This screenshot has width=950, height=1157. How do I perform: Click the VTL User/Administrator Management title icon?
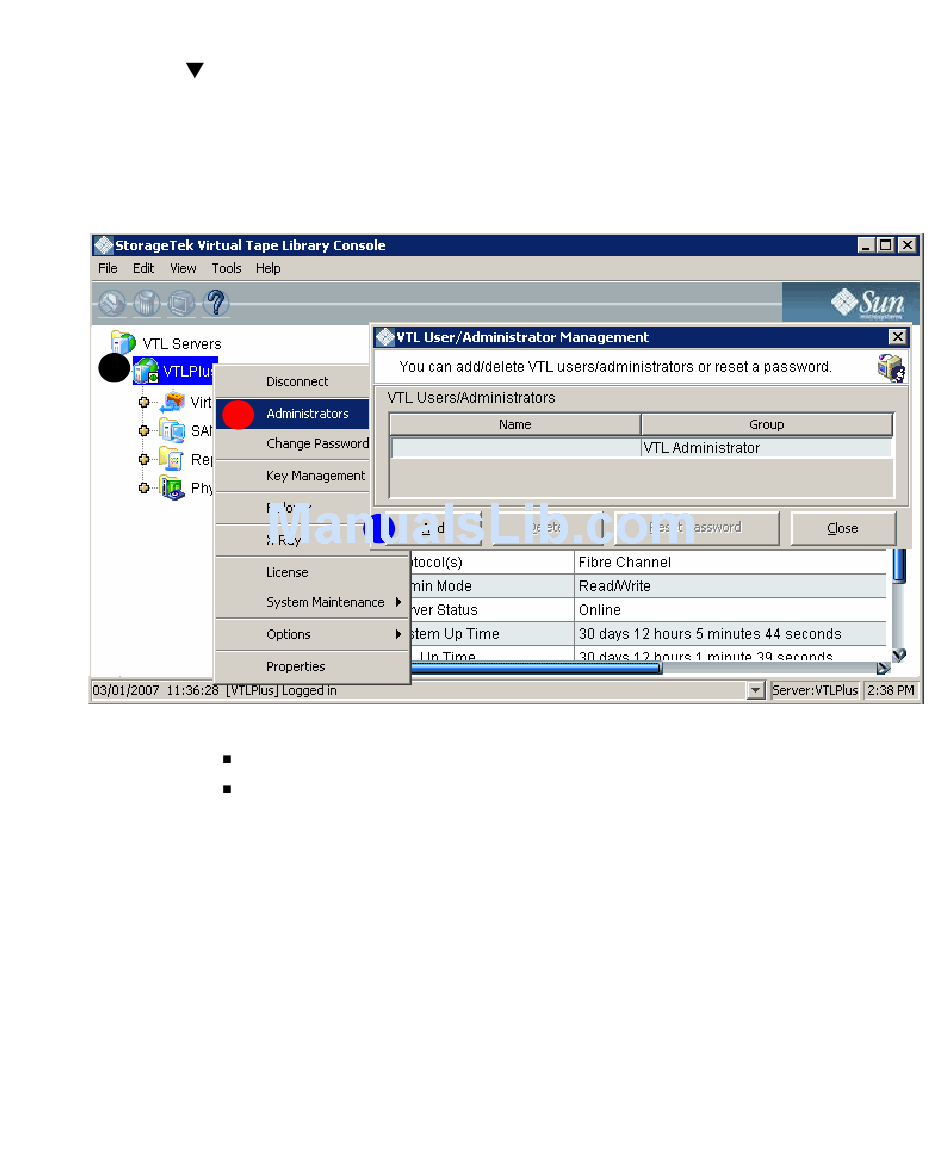[x=385, y=337]
